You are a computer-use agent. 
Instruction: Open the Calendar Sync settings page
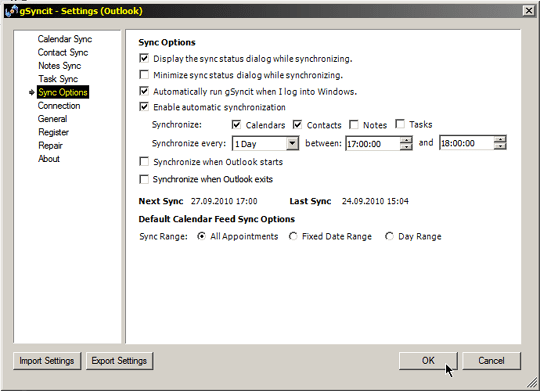tap(65, 39)
